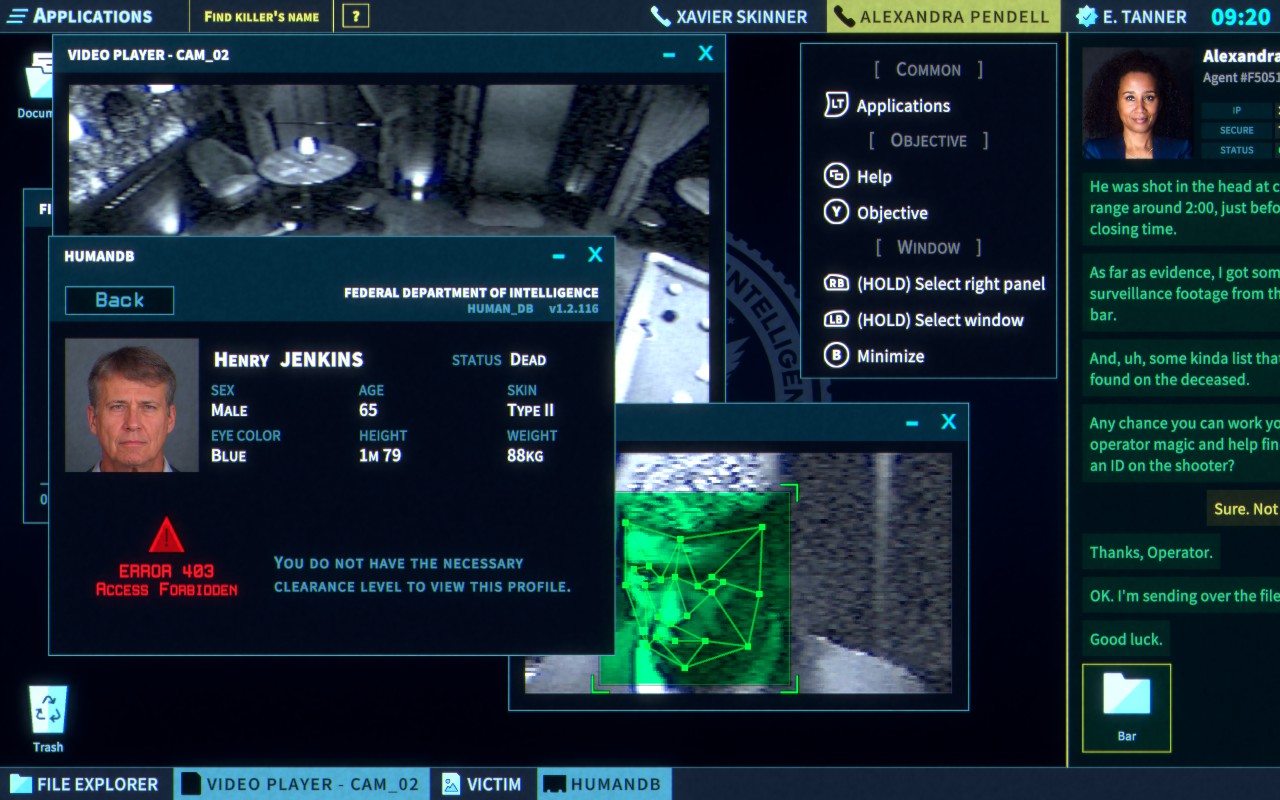Screen dimensions: 1280x800
Task: Click the LT Applications button icon
Action: [836, 105]
